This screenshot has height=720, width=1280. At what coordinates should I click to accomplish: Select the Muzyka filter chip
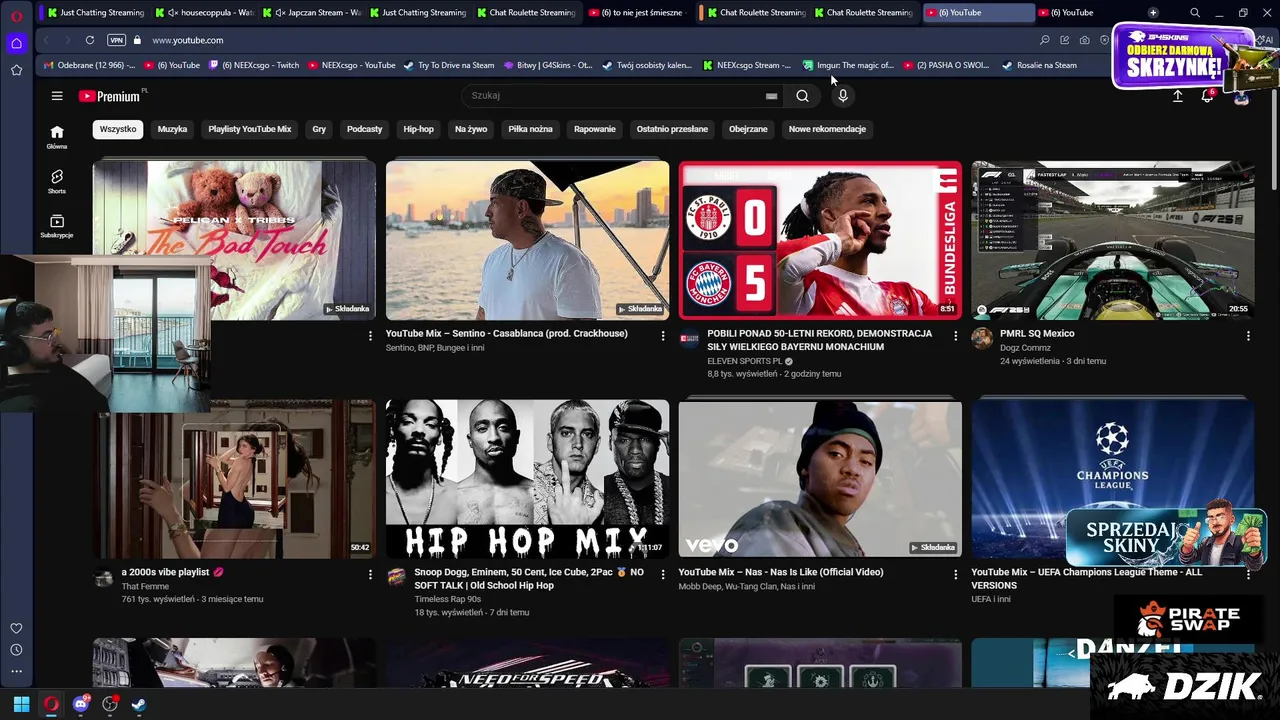click(172, 129)
